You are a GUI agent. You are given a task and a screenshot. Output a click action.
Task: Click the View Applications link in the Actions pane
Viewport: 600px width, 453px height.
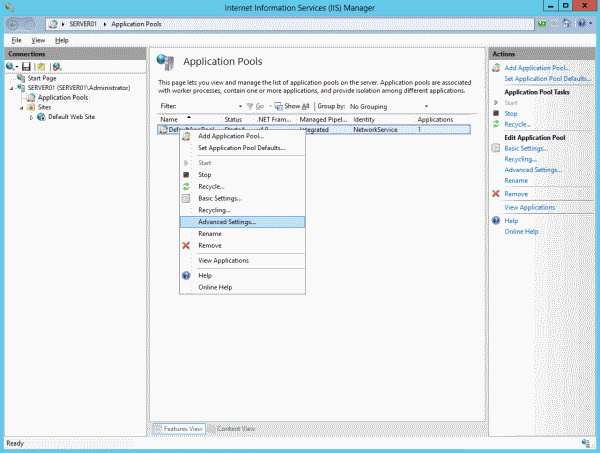pyautogui.click(x=530, y=207)
